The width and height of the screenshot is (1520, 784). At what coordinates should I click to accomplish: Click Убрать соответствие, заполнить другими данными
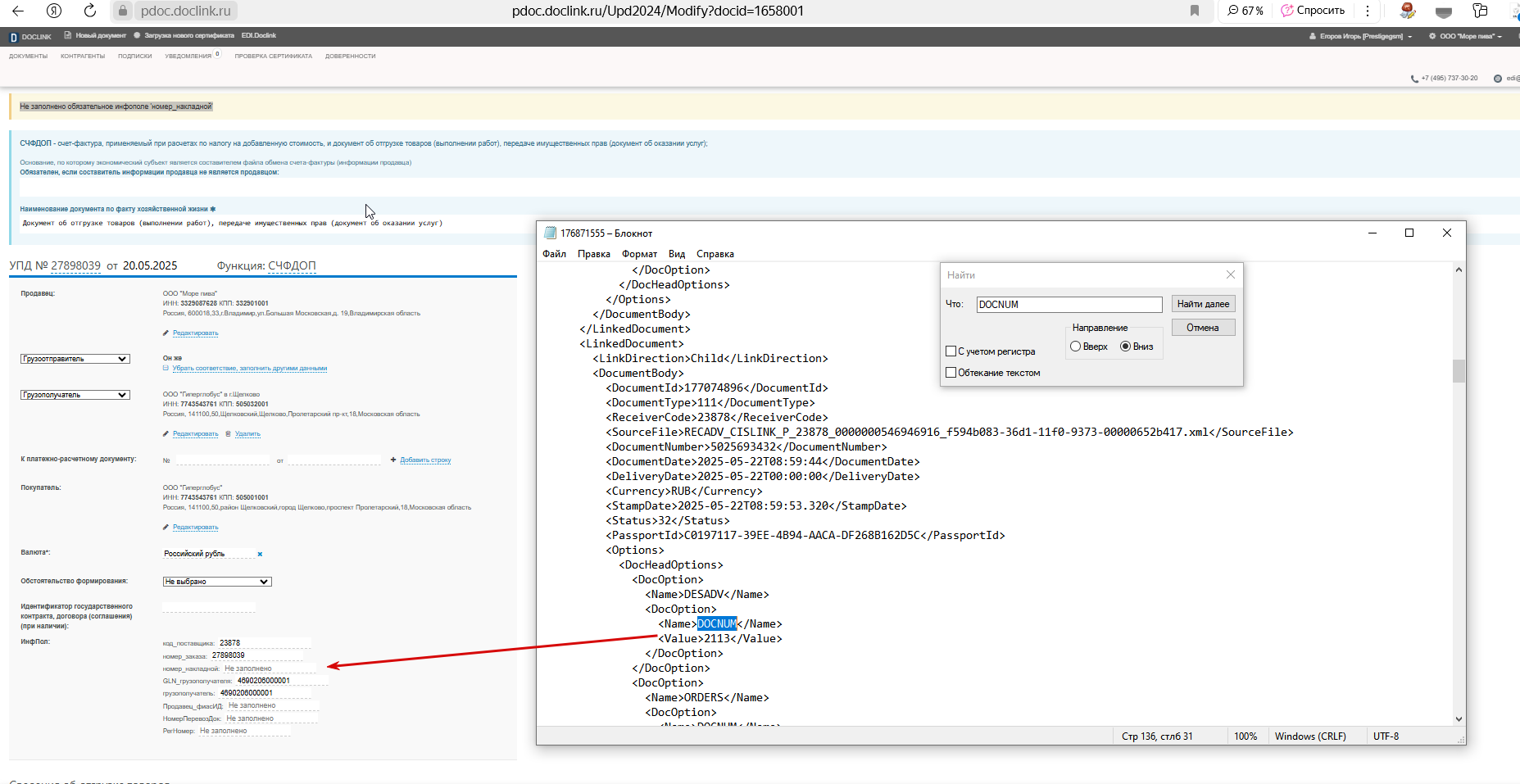pyautogui.click(x=249, y=369)
